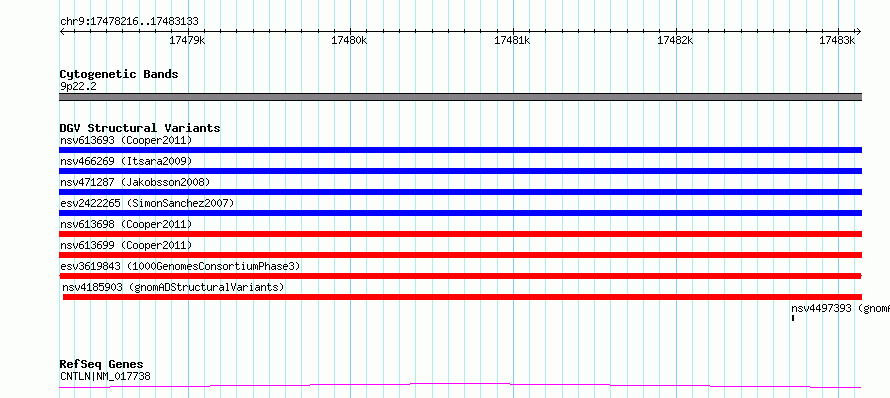Viewport: 890px width, 398px height.
Task: Click the CNTLN|NM_017738 gene label
Action: 105,376
